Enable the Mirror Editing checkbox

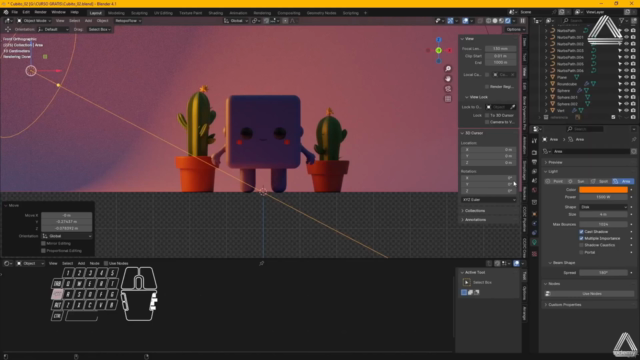coord(43,243)
